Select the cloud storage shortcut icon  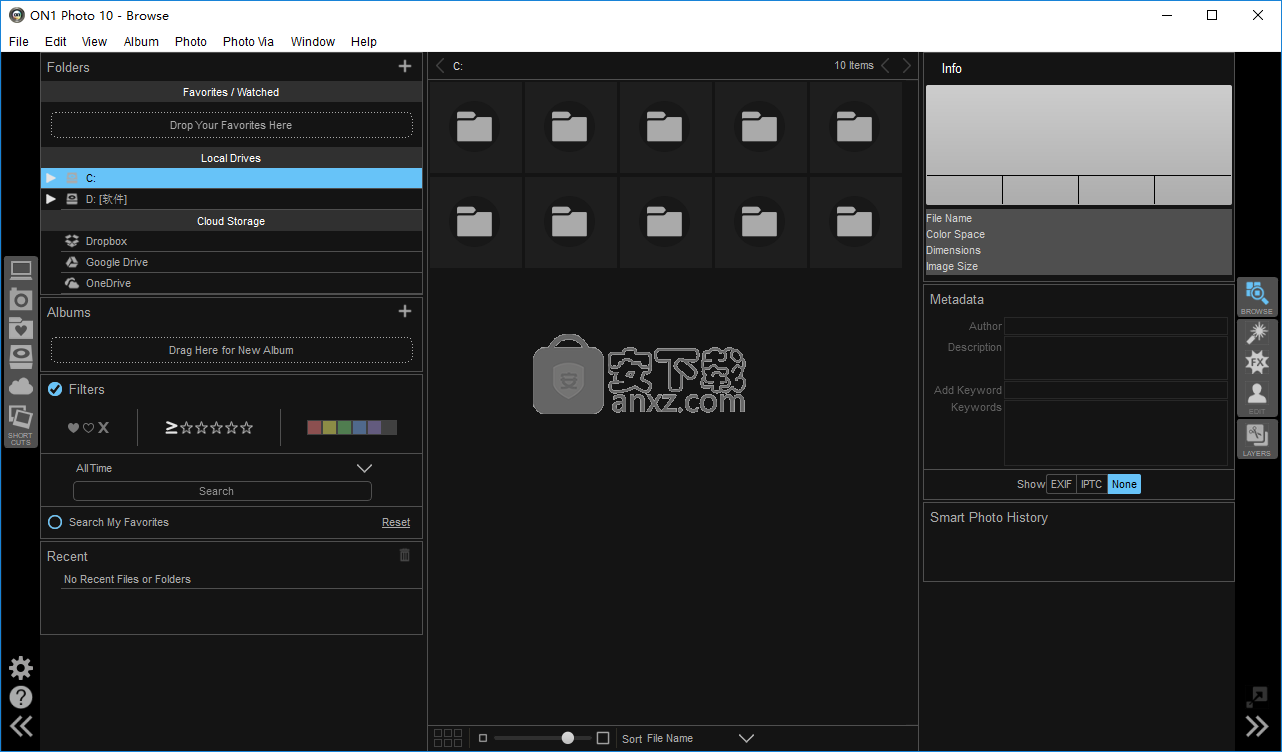21,385
